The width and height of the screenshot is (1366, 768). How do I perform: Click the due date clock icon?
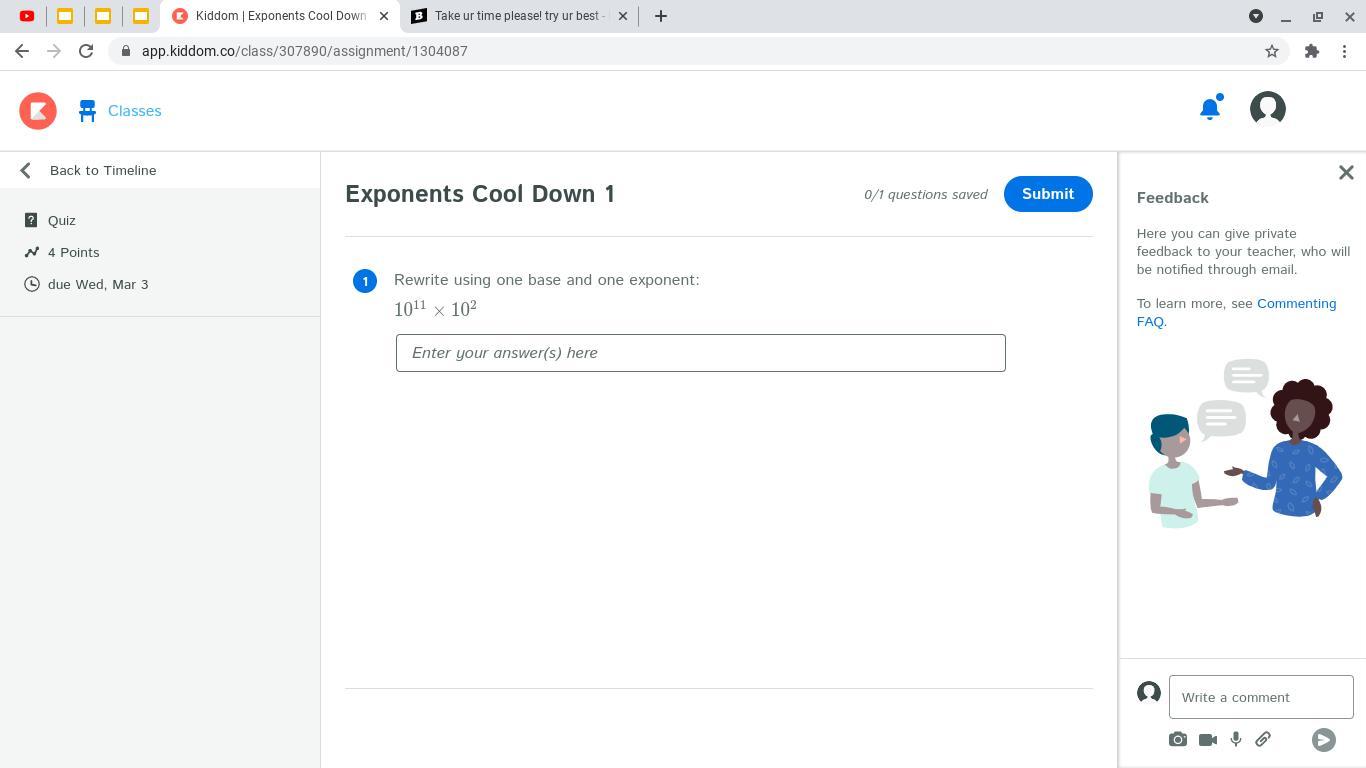32,284
